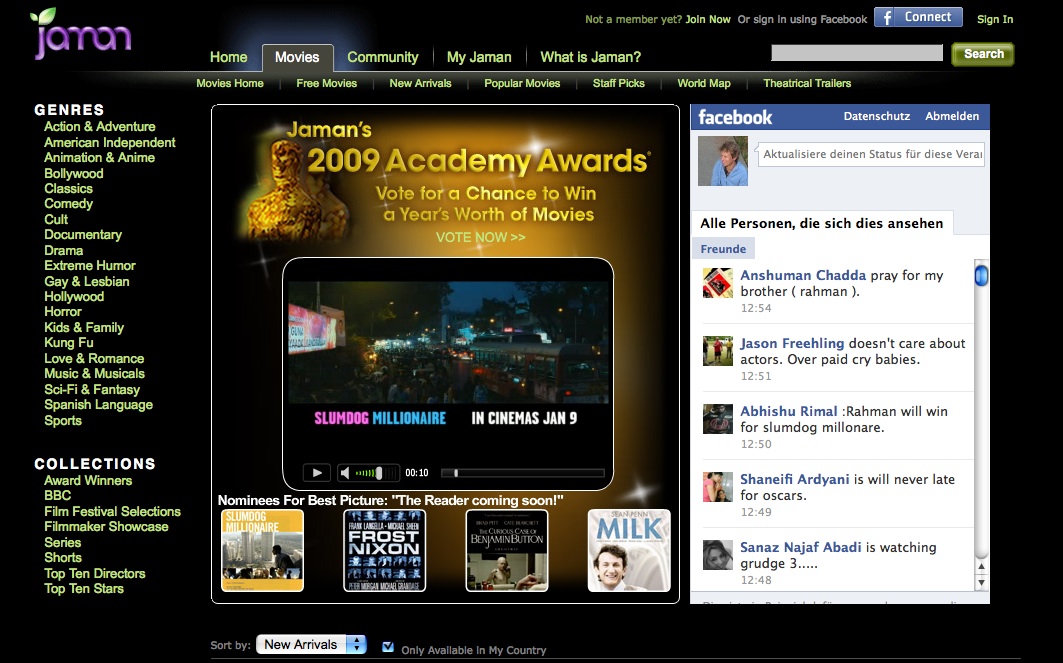Browse the Spanish Language genre
Image resolution: width=1063 pixels, height=663 pixels.
[x=98, y=405]
